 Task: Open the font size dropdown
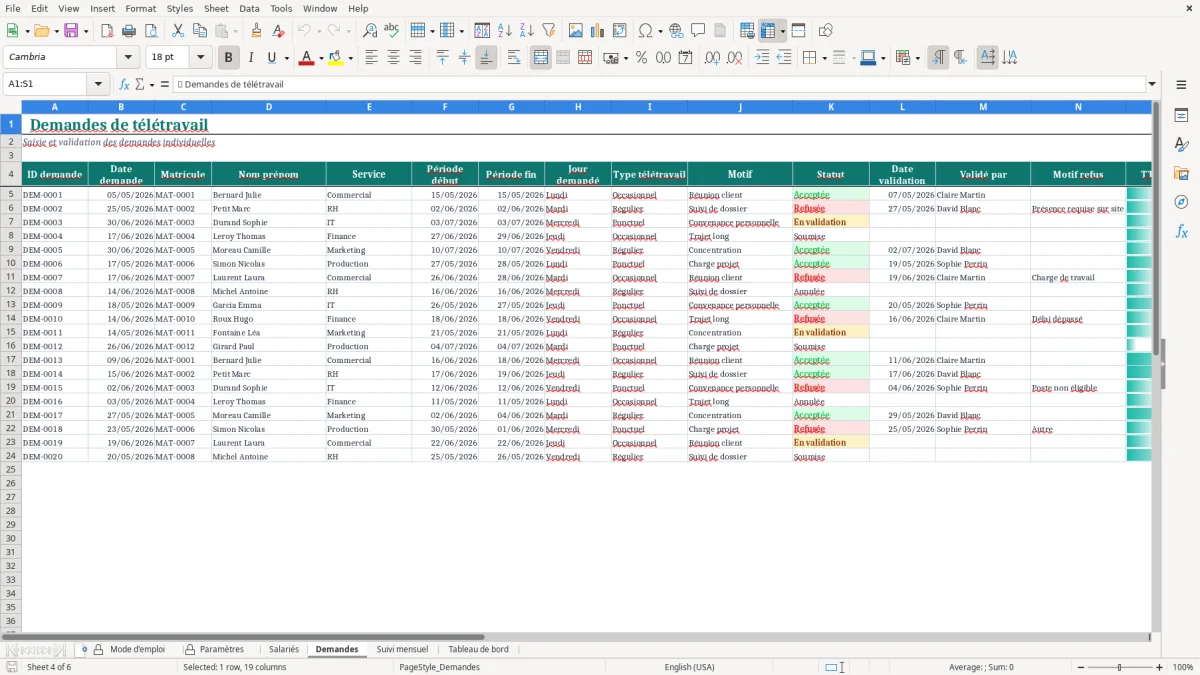pyautogui.click(x=200, y=58)
